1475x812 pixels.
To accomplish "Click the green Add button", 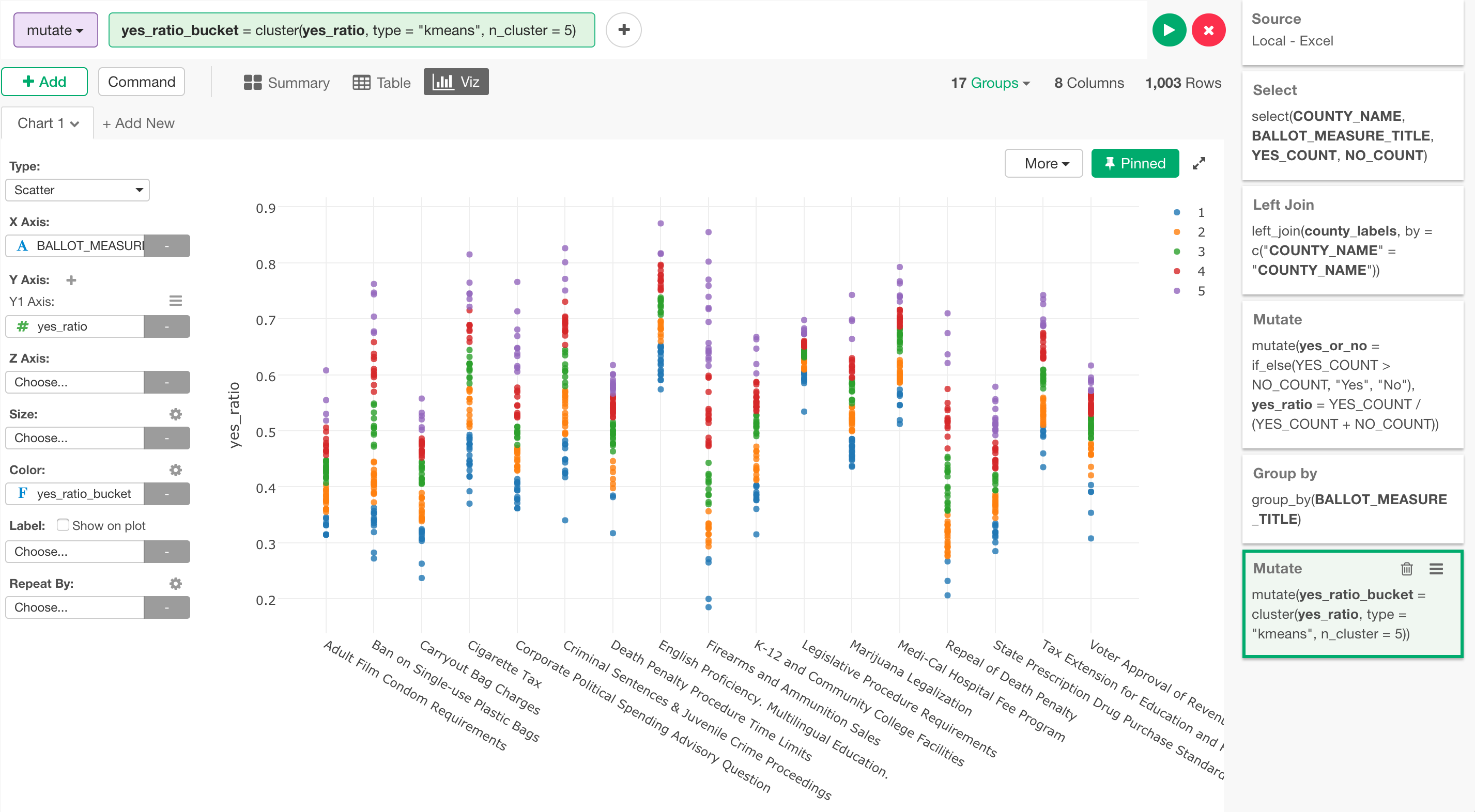I will point(44,82).
